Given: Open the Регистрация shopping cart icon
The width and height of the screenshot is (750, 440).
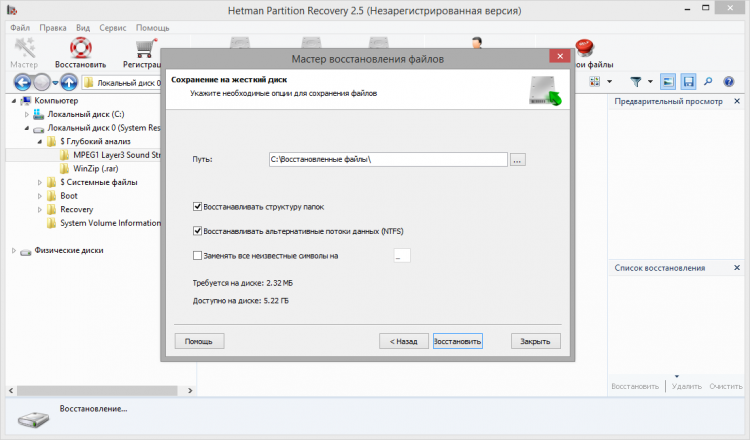Looking at the screenshot, I should coord(142,53).
